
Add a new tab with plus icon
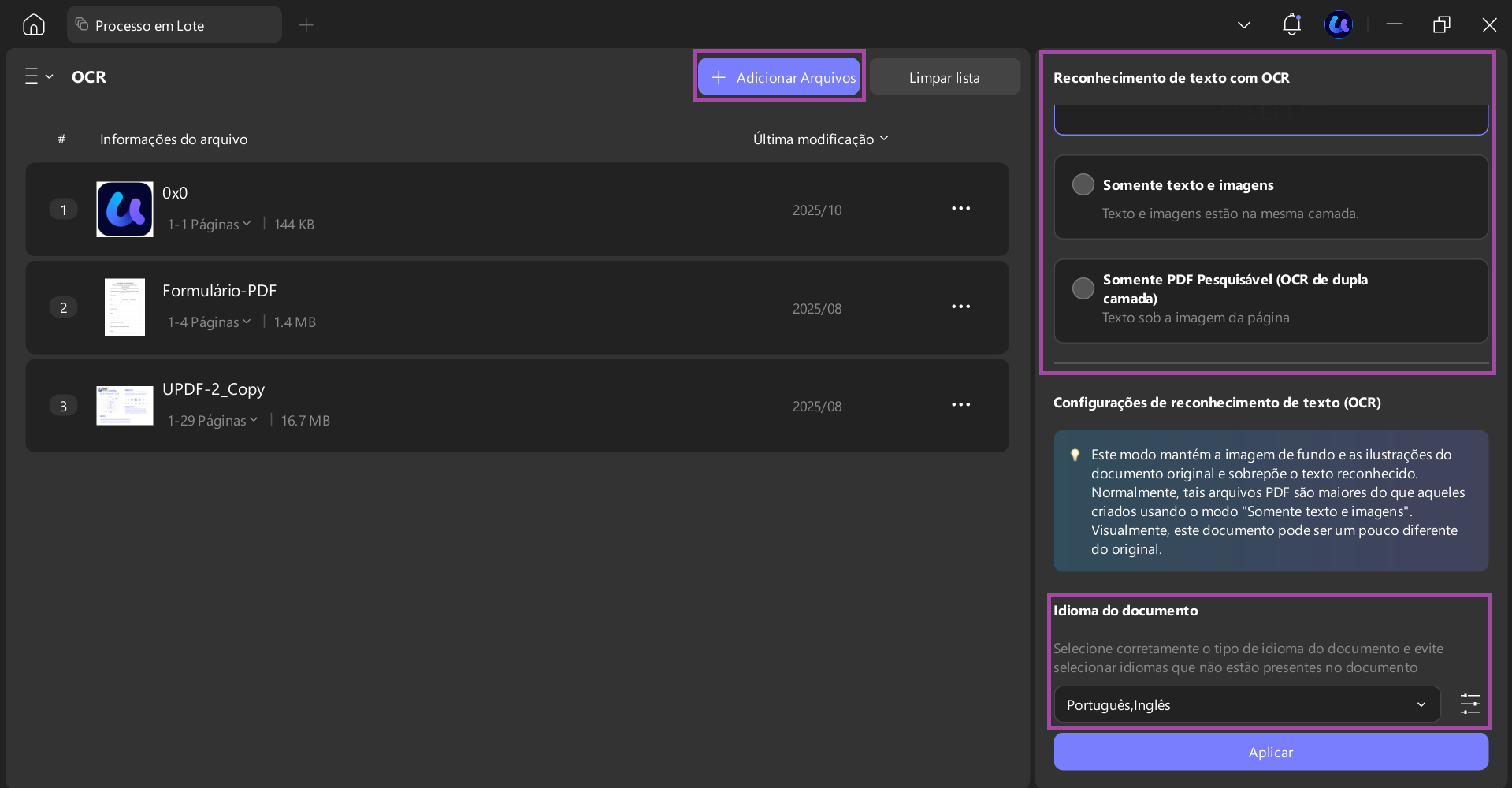coord(306,25)
